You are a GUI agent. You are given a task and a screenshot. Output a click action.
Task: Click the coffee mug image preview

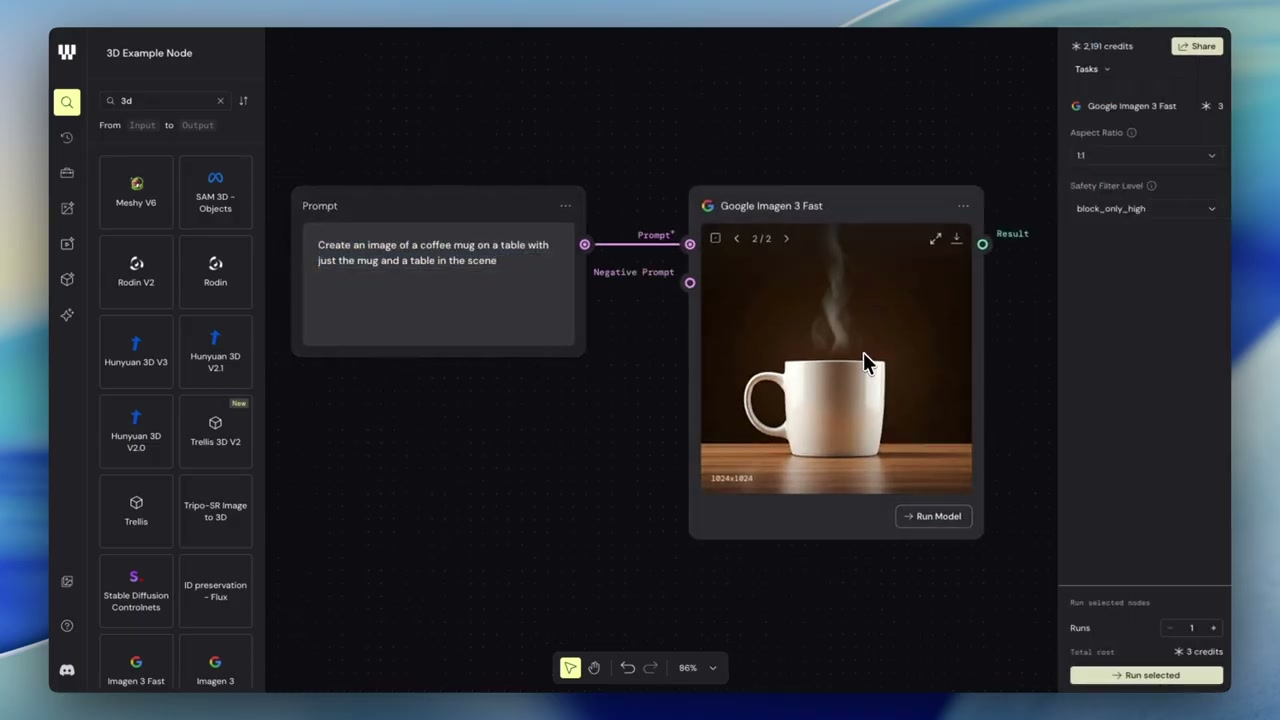click(x=836, y=360)
